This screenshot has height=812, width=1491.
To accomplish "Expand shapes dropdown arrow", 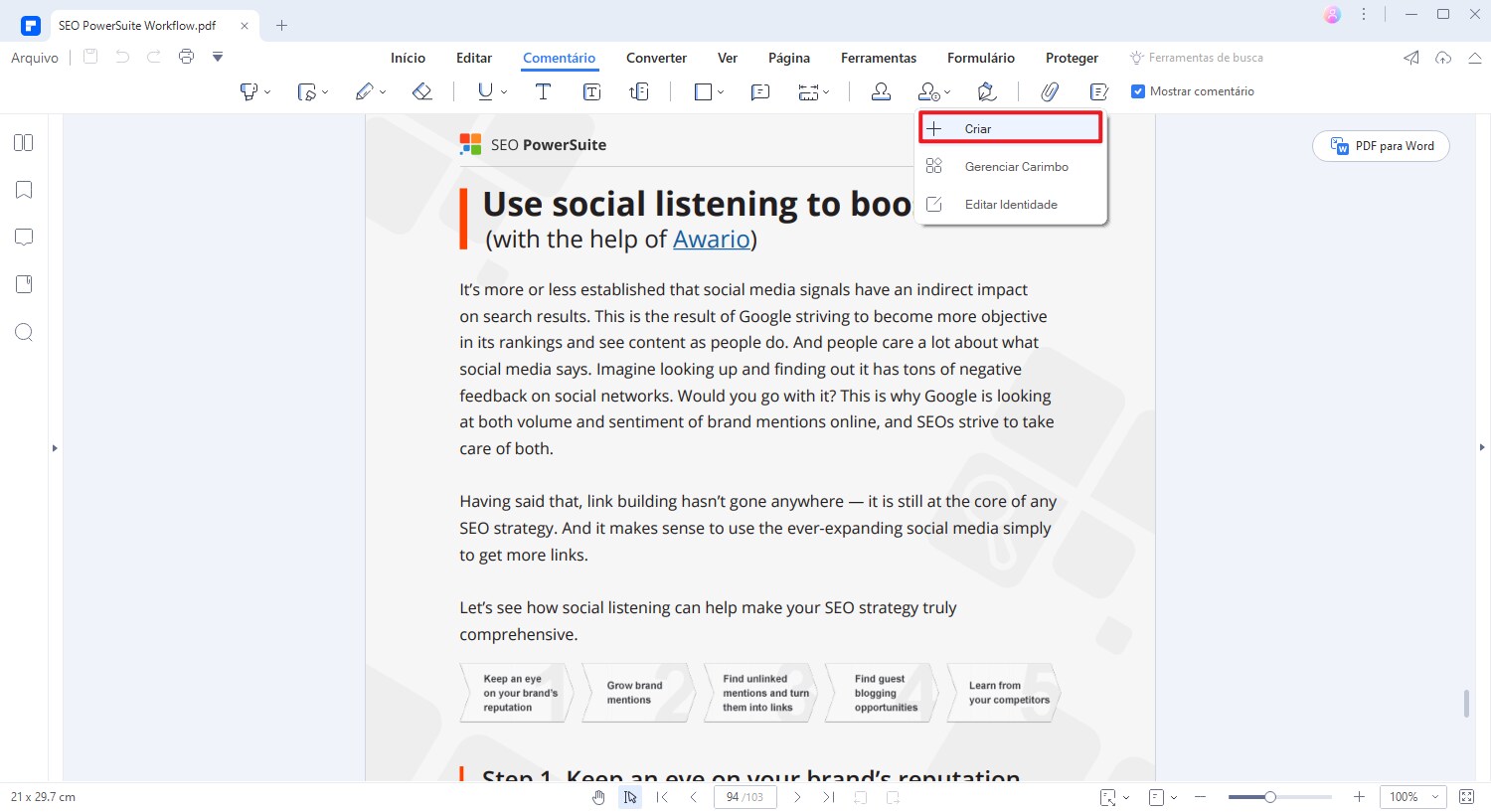I will [721, 92].
